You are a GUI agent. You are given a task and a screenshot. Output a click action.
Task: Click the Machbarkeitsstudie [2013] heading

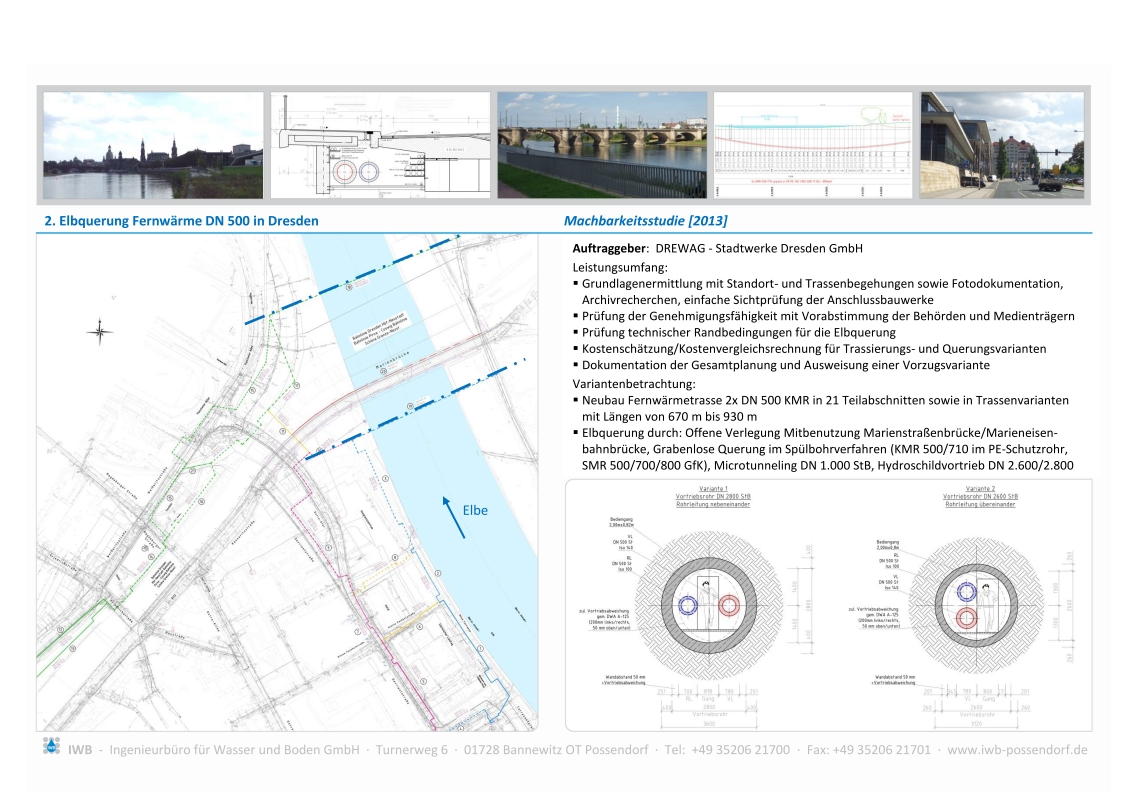tap(646, 221)
